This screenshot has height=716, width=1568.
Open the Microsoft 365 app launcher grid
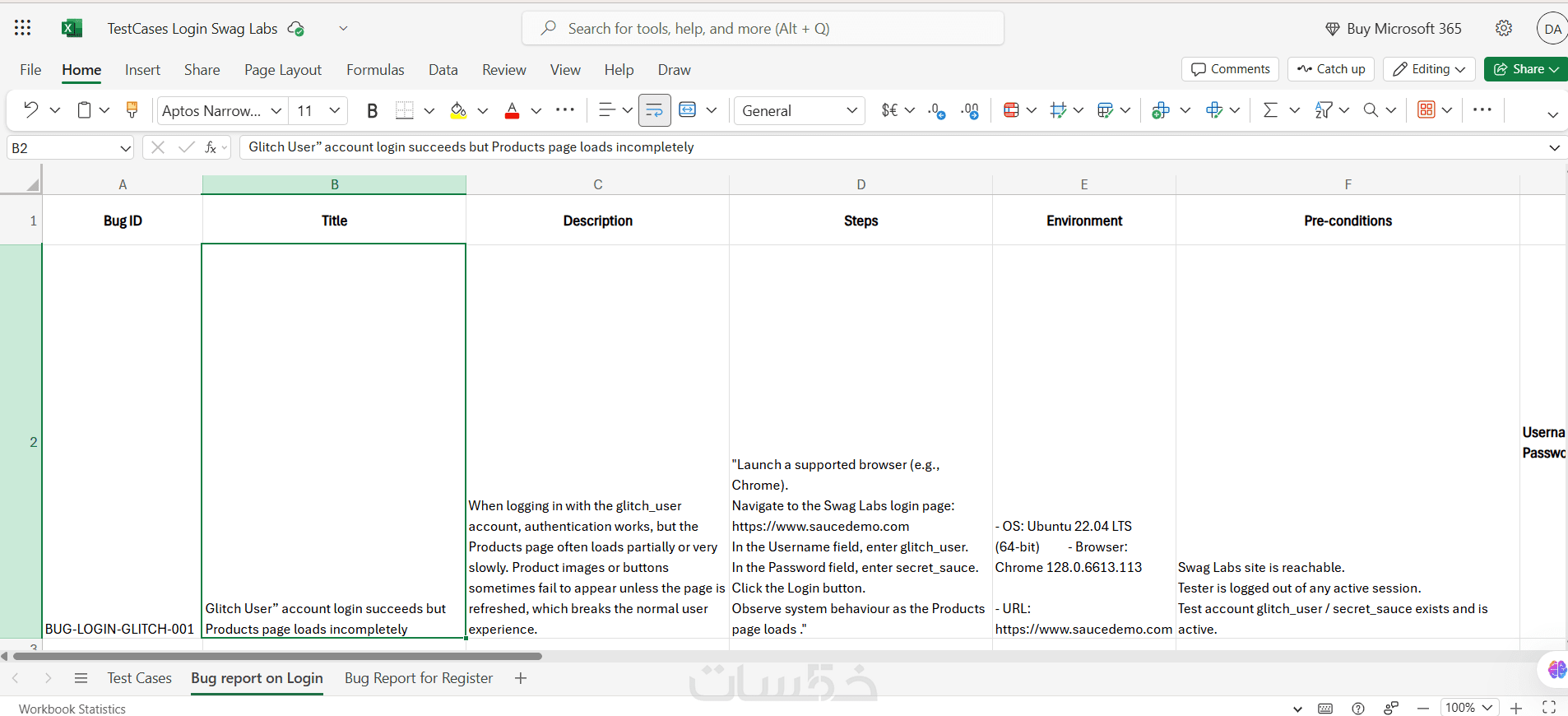click(x=23, y=28)
